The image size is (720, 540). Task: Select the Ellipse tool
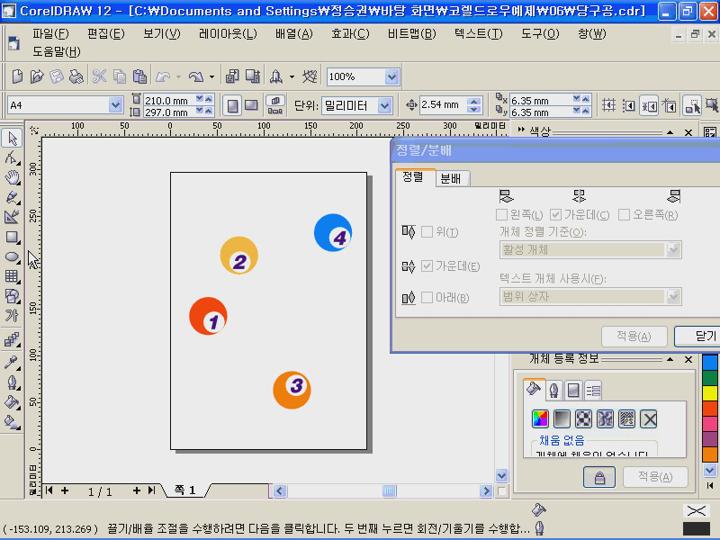point(12,257)
